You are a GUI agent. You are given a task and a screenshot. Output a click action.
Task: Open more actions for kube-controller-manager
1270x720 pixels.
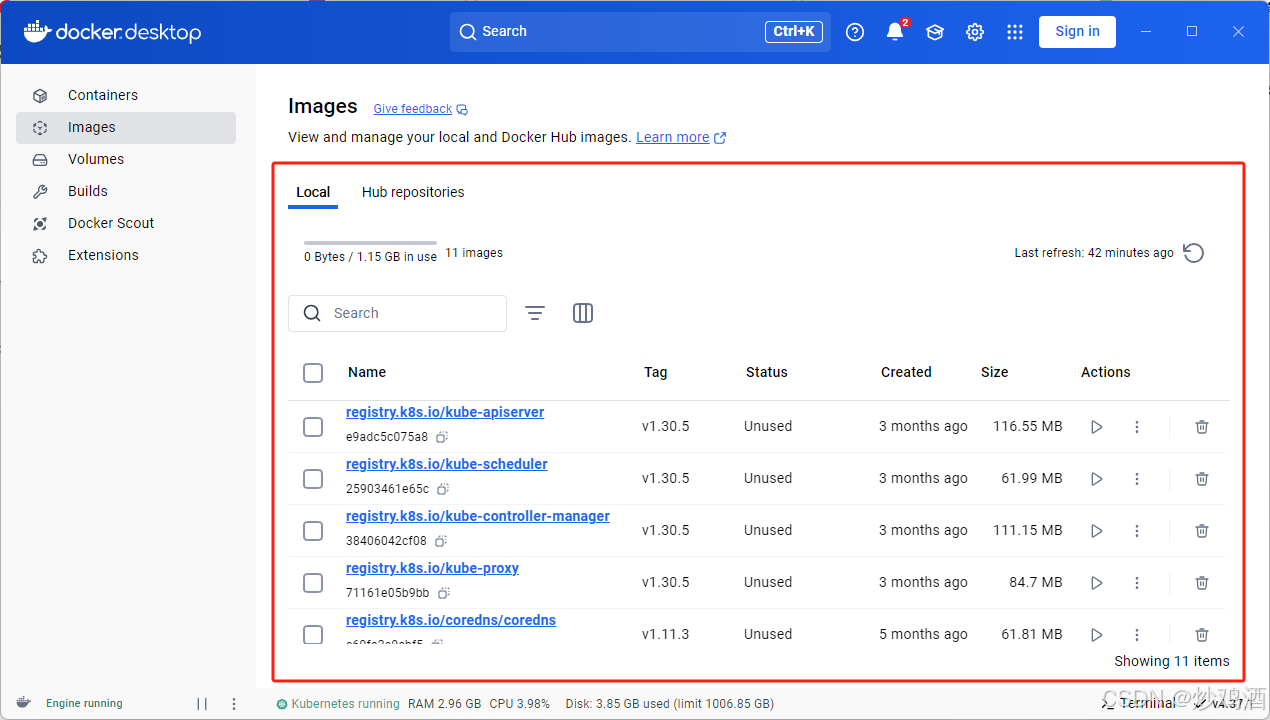[x=1137, y=531]
